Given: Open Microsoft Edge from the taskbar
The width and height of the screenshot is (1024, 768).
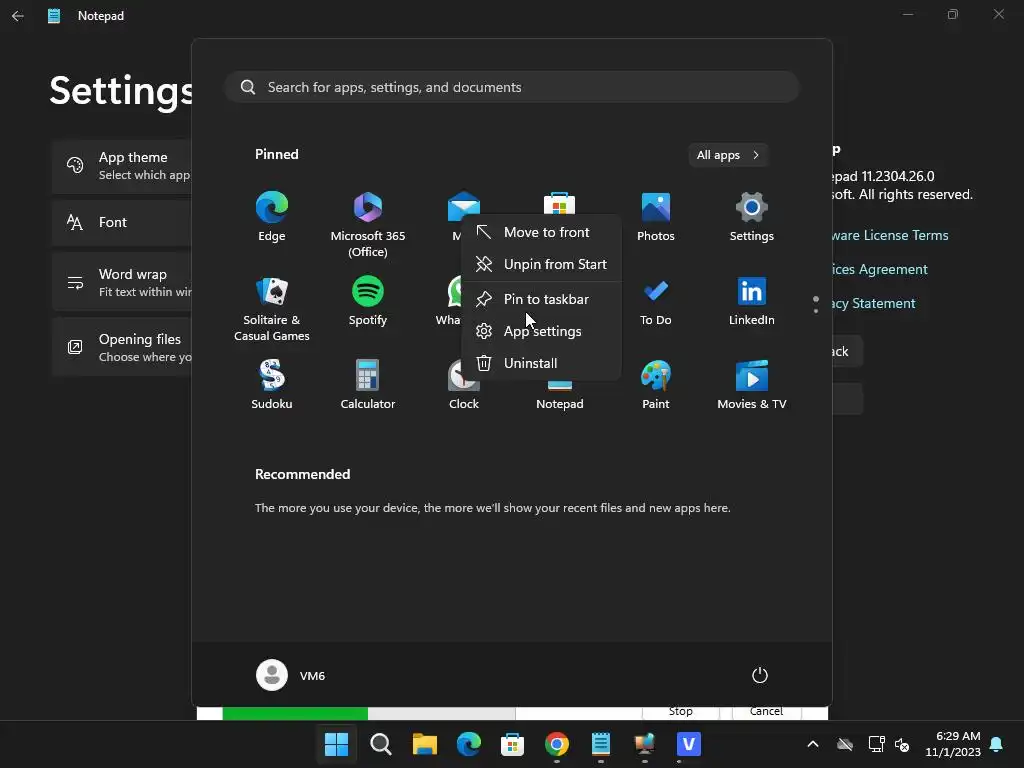Looking at the screenshot, I should coord(468,744).
